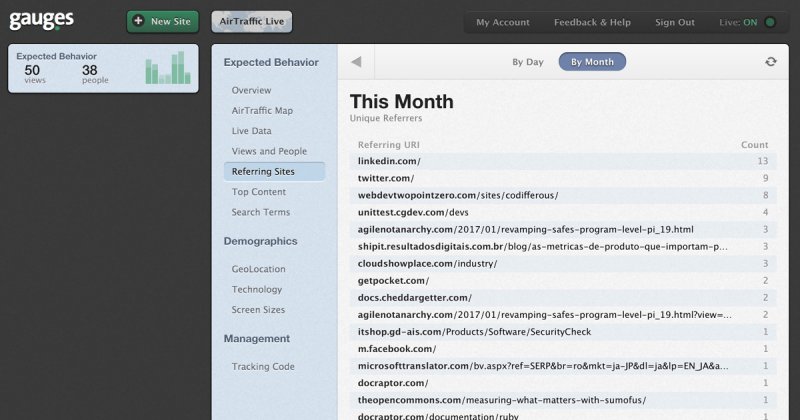Click the plus icon on New Site

tap(138, 21)
